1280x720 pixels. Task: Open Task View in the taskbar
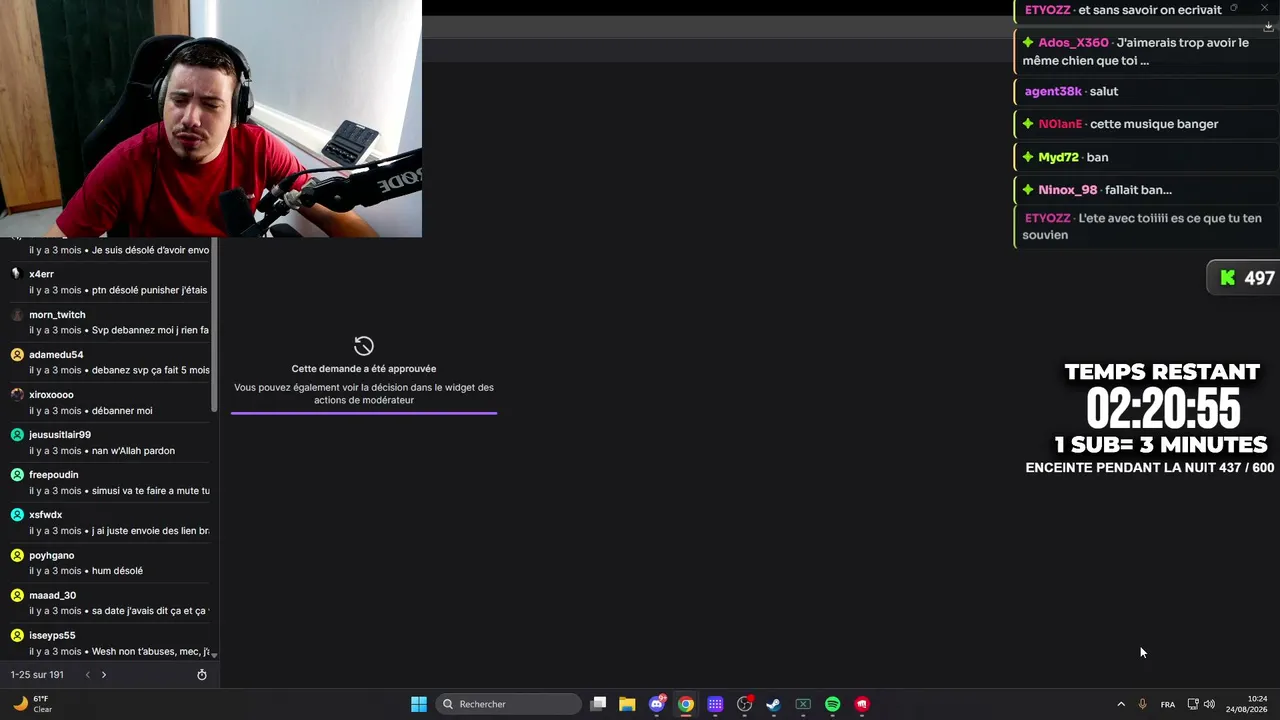pos(598,704)
